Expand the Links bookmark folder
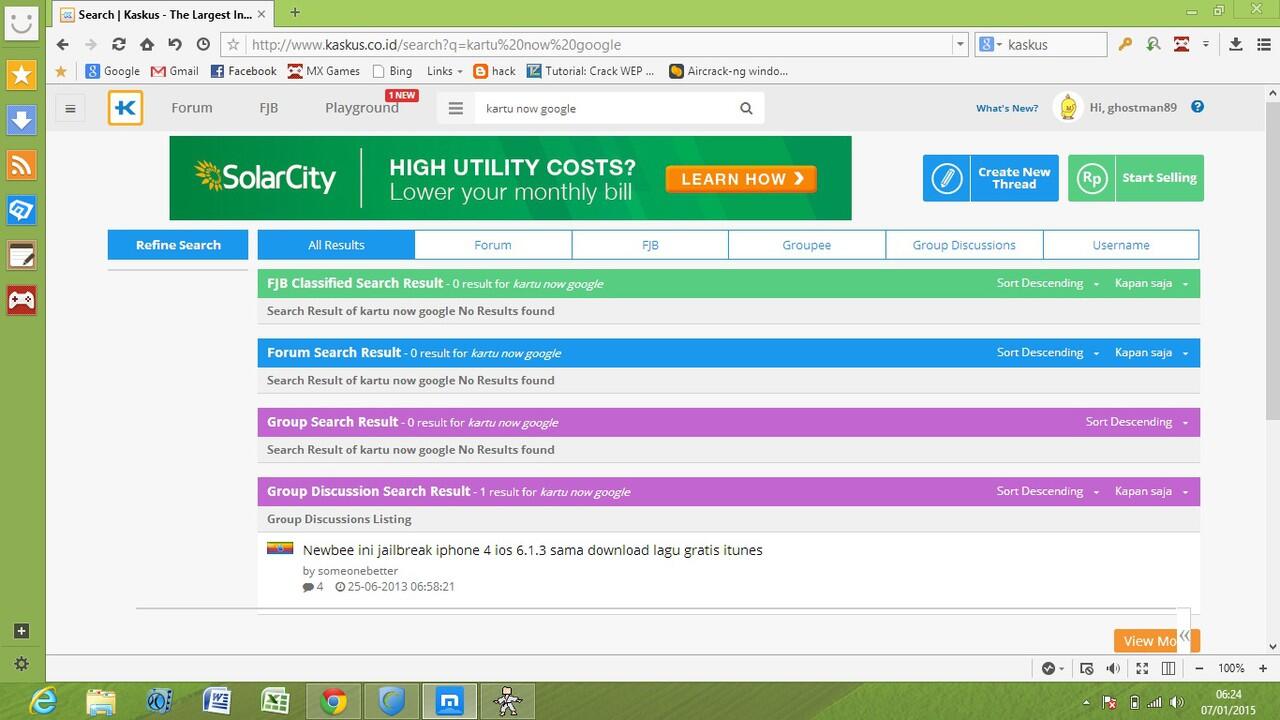The height and width of the screenshot is (720, 1280). [x=444, y=71]
